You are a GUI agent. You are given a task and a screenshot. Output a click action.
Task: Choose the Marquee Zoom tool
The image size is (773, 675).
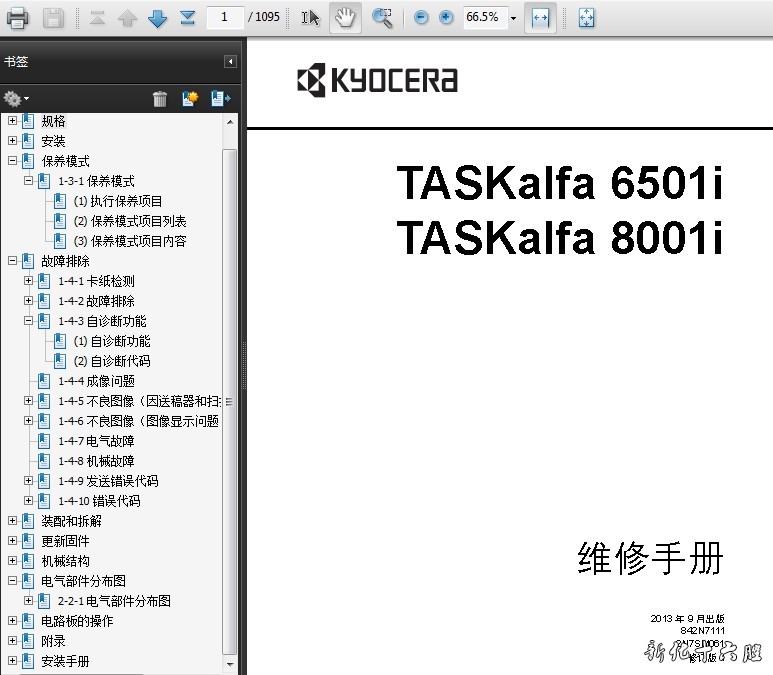tap(382, 17)
